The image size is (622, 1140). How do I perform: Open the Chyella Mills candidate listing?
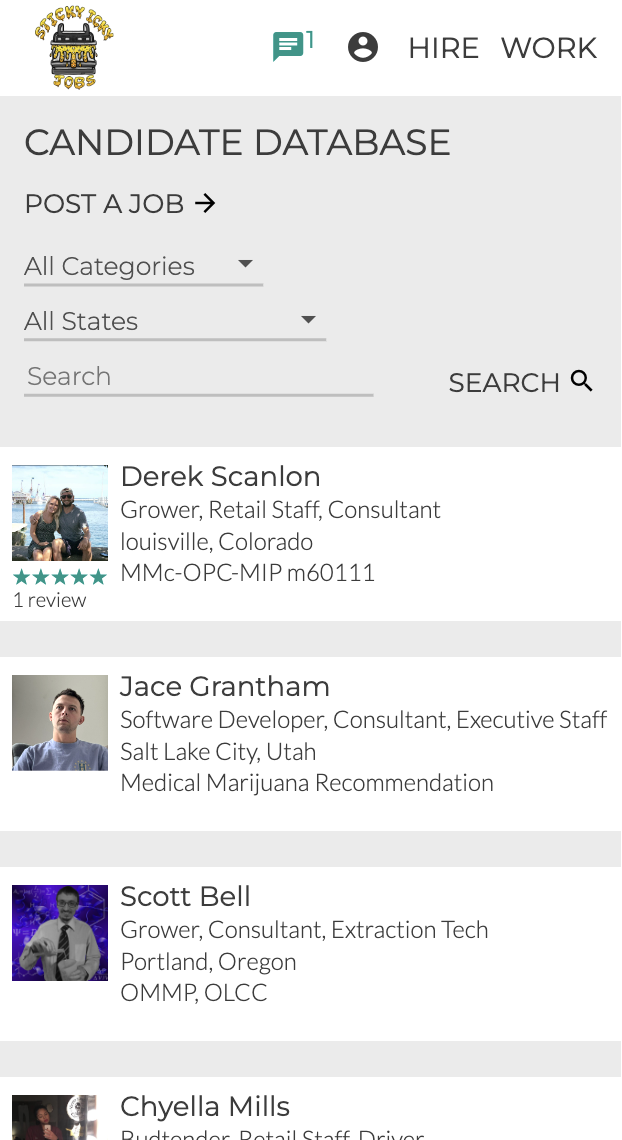click(205, 1107)
